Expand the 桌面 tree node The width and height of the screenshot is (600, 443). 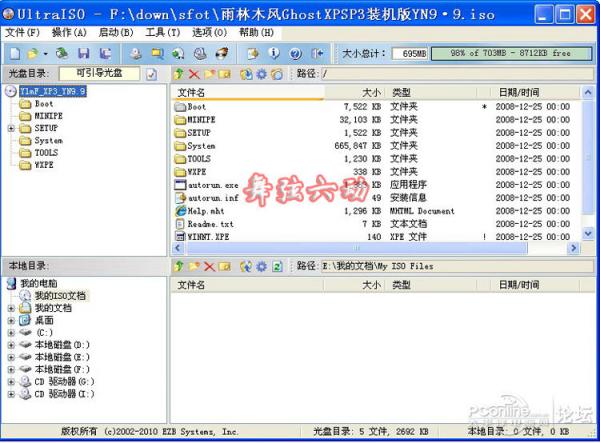11,320
